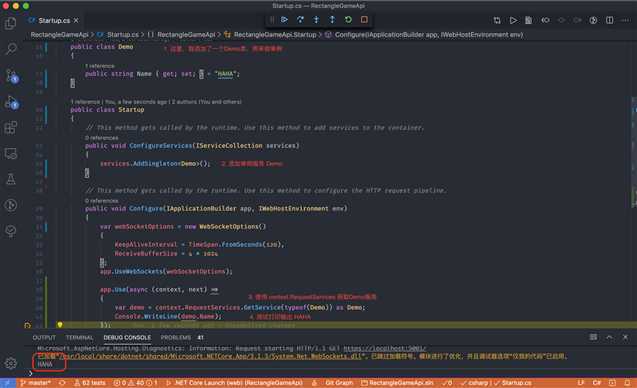Click the "public class Startup" declaration
The image size is (637, 388).
[x=107, y=110]
